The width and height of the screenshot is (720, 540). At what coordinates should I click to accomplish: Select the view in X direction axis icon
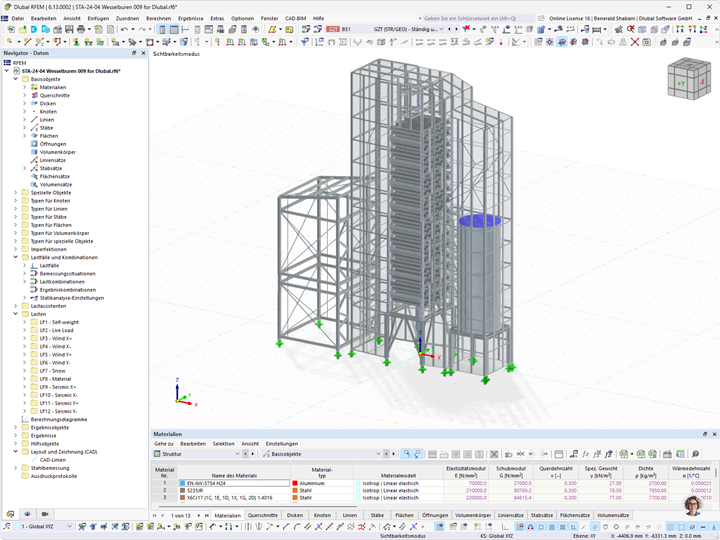680,29
